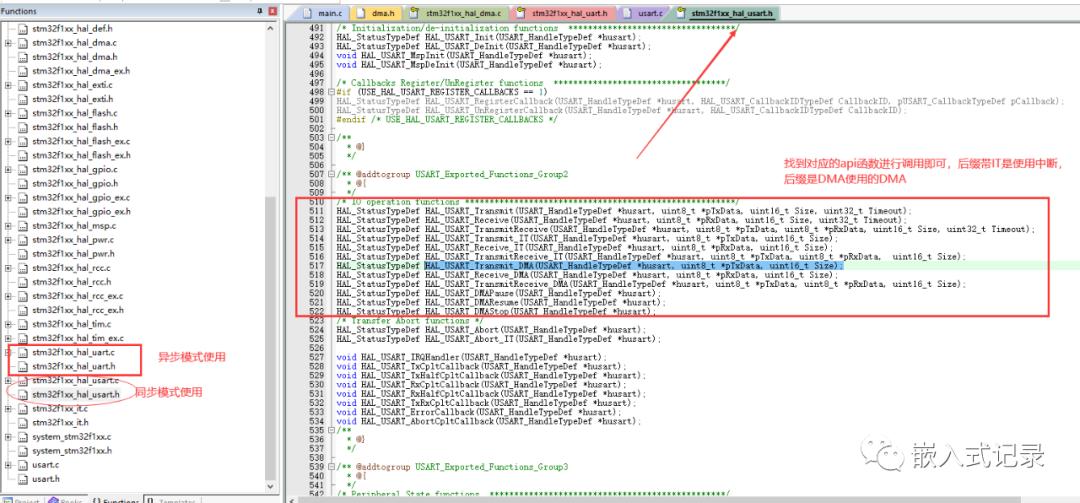Click the Functions panel scroll-up arrow
Image resolution: width=1080 pixels, height=503 pixels.
[x=271, y=26]
